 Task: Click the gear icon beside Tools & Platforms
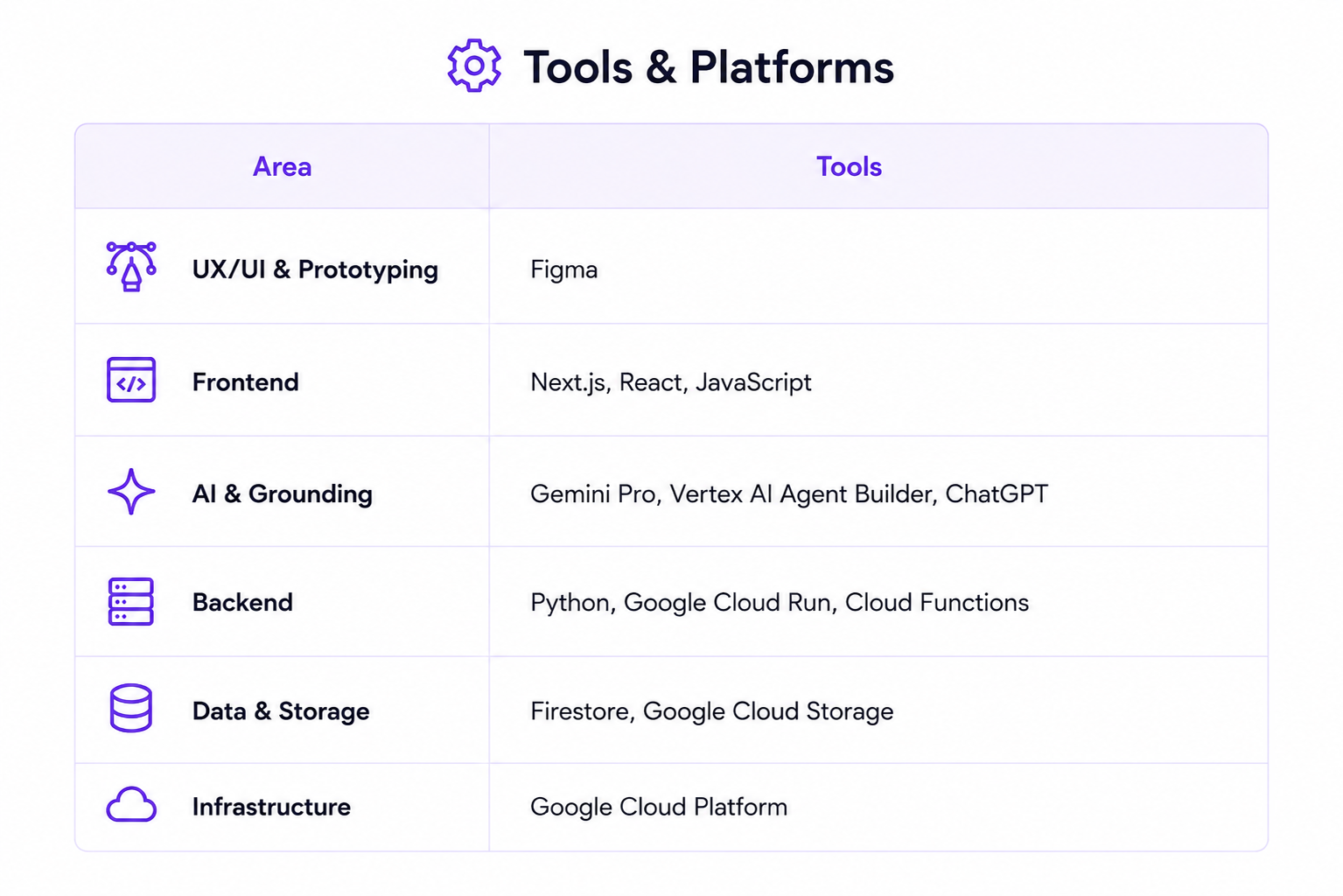[x=474, y=66]
